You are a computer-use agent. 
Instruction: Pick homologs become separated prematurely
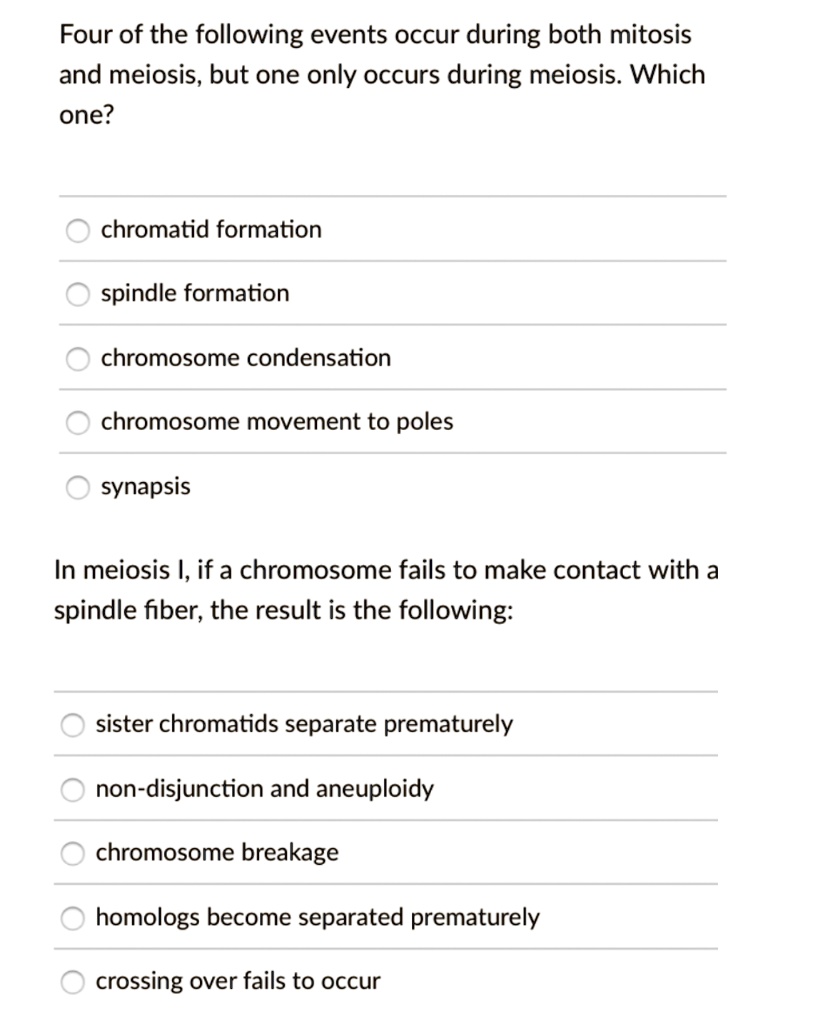tap(71, 918)
